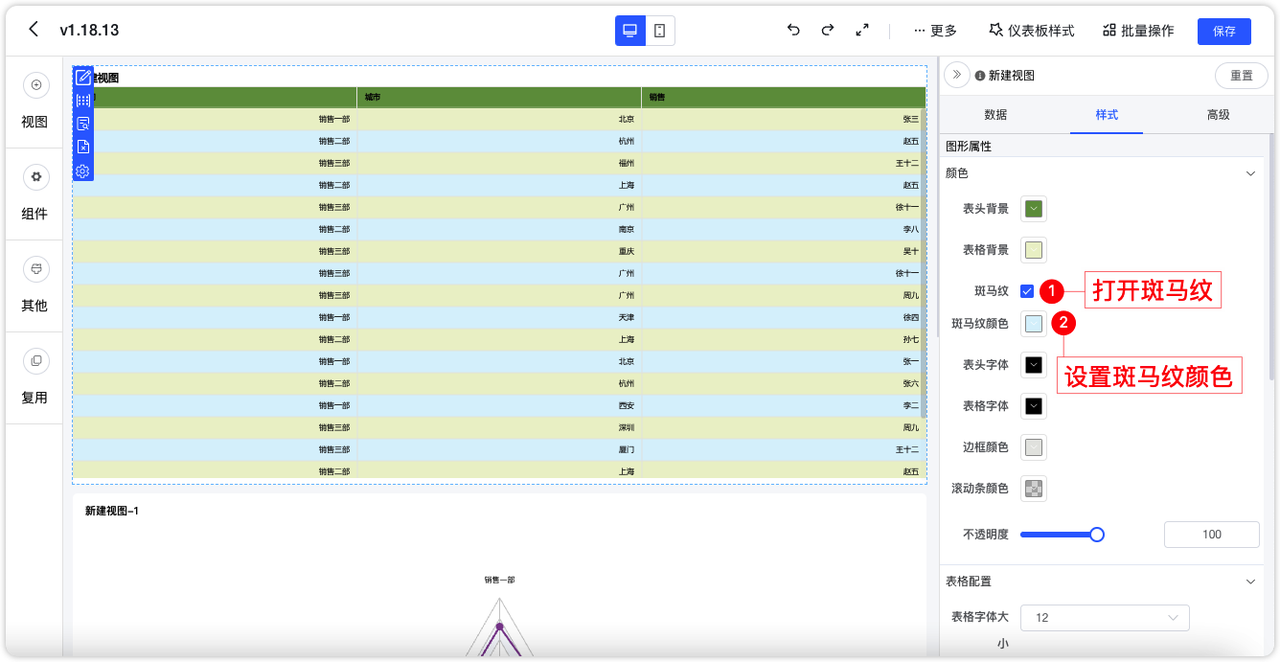
Task: Click the export Excel file icon
Action: 83,147
